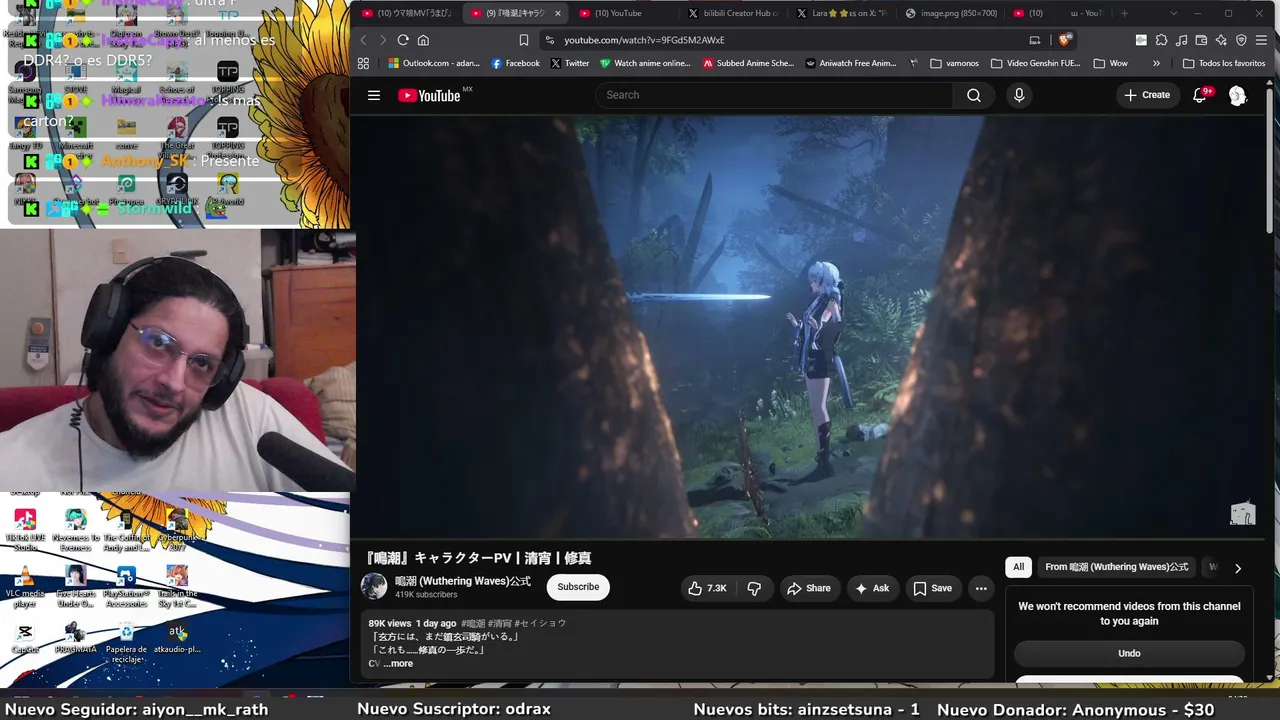Open PRAGMATA desktop shortcut

75,638
